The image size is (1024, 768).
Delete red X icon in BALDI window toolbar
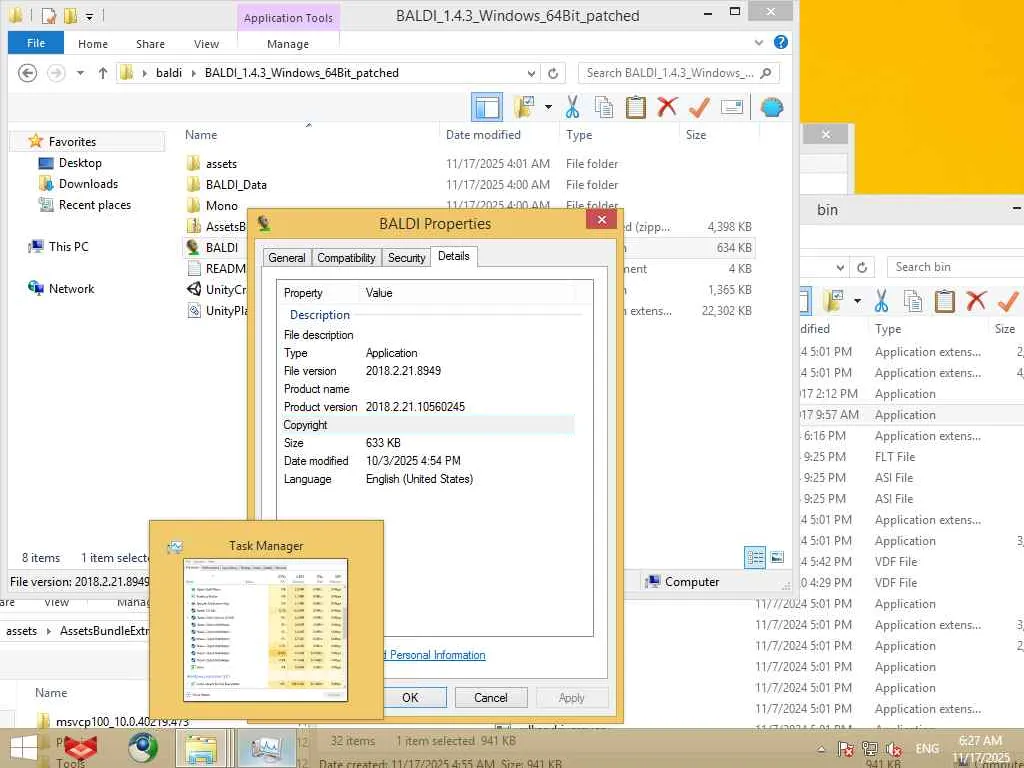667,107
